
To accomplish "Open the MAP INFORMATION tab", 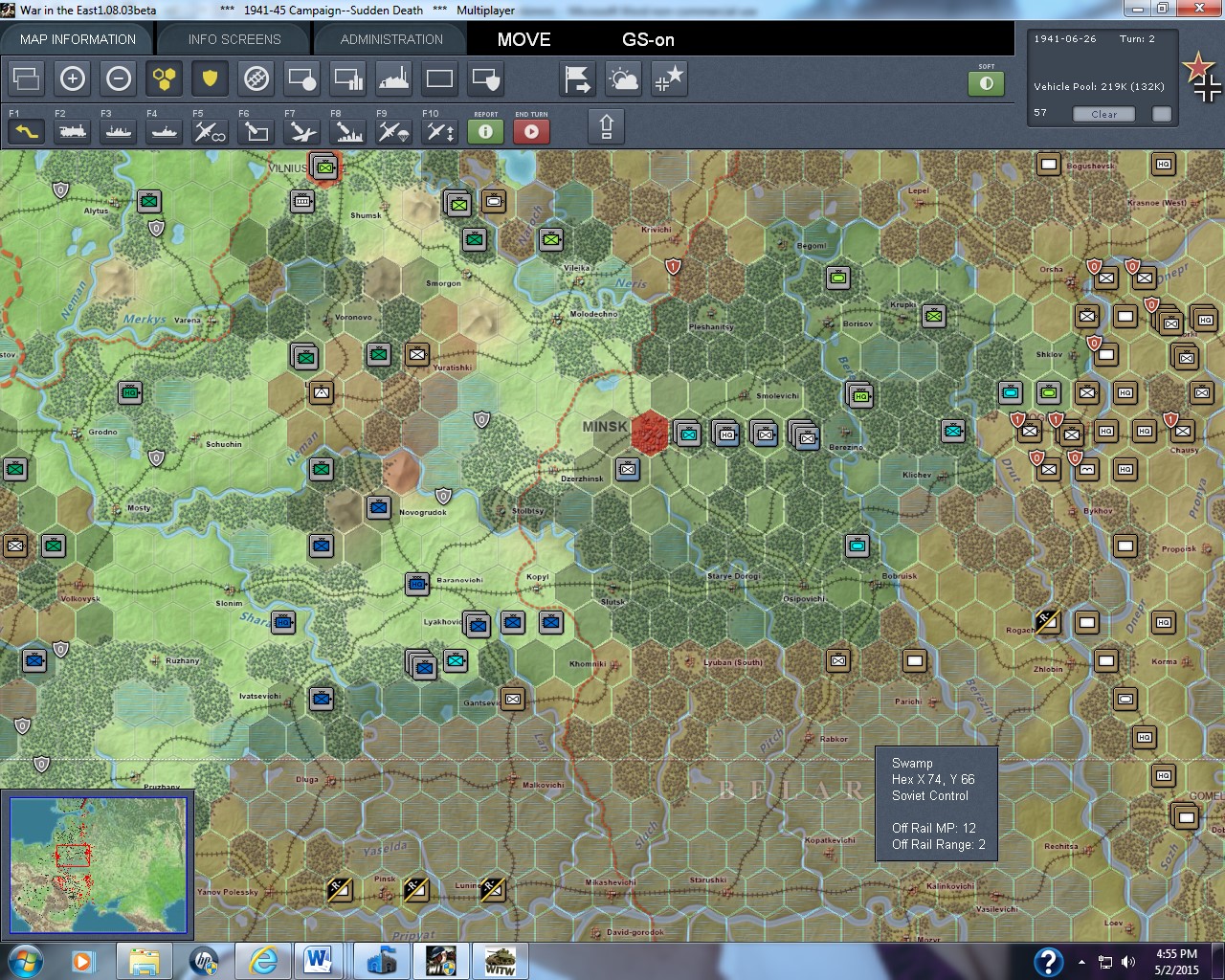I will tap(78, 39).
